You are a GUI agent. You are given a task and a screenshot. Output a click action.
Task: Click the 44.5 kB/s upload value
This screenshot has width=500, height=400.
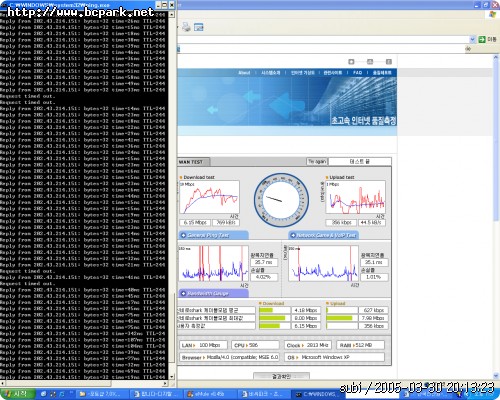point(372,222)
